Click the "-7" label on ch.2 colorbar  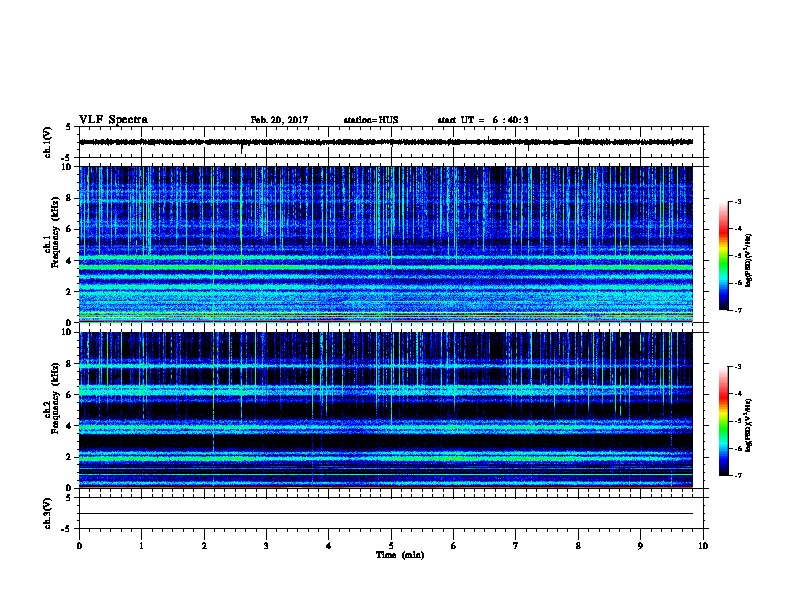(x=737, y=475)
